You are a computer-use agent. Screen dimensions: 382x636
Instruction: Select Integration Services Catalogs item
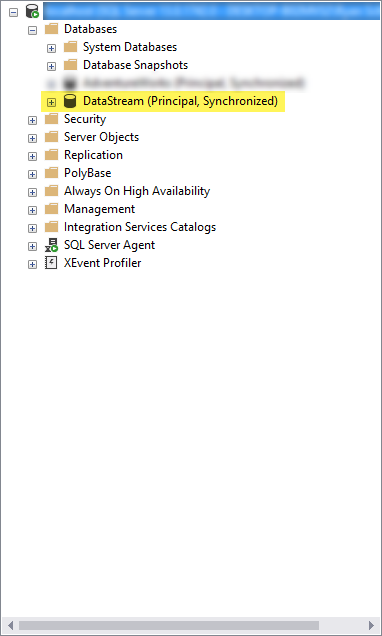[140, 227]
